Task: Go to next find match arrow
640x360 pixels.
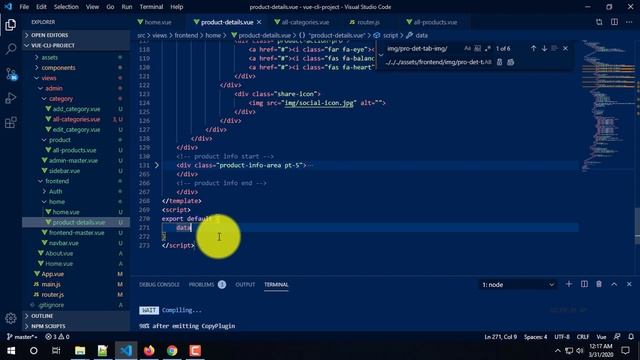Action: (x=544, y=48)
